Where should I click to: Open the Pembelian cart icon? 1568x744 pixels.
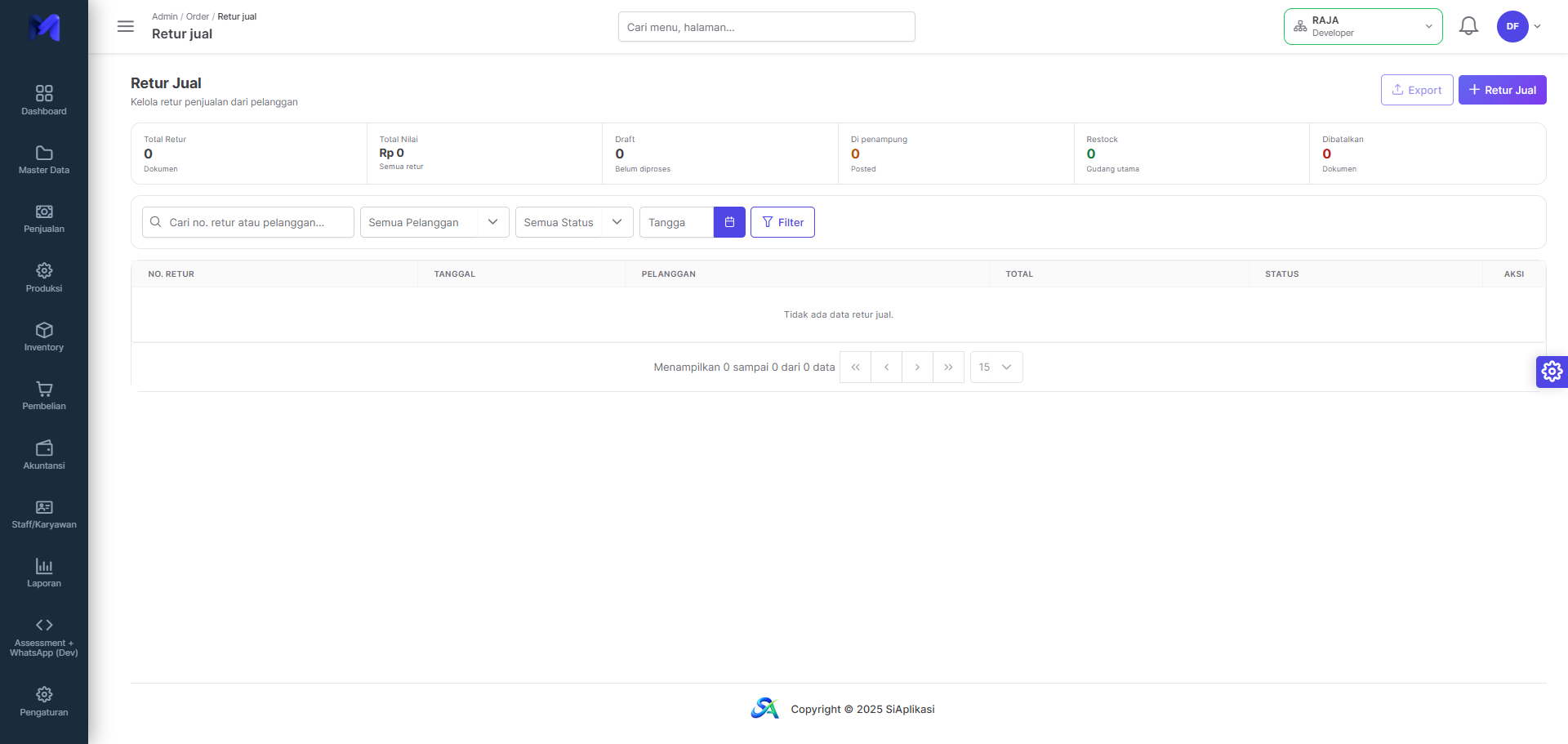pos(44,389)
